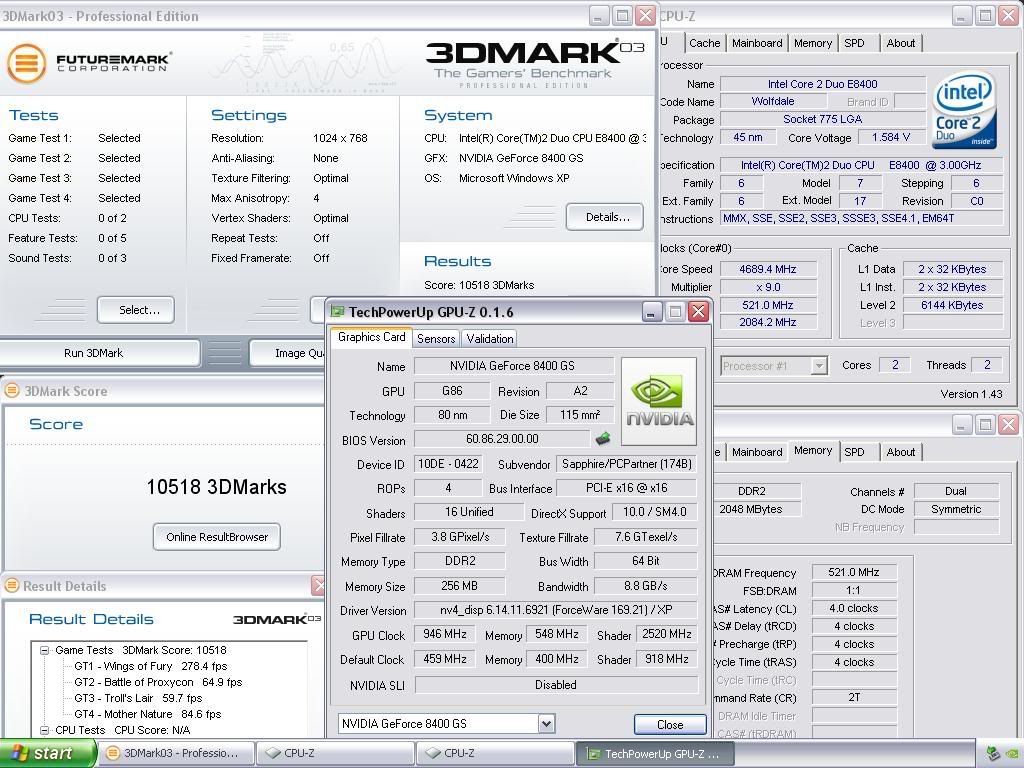
Task: Open About tab in lower CPU-Z window
Action: pos(901,452)
